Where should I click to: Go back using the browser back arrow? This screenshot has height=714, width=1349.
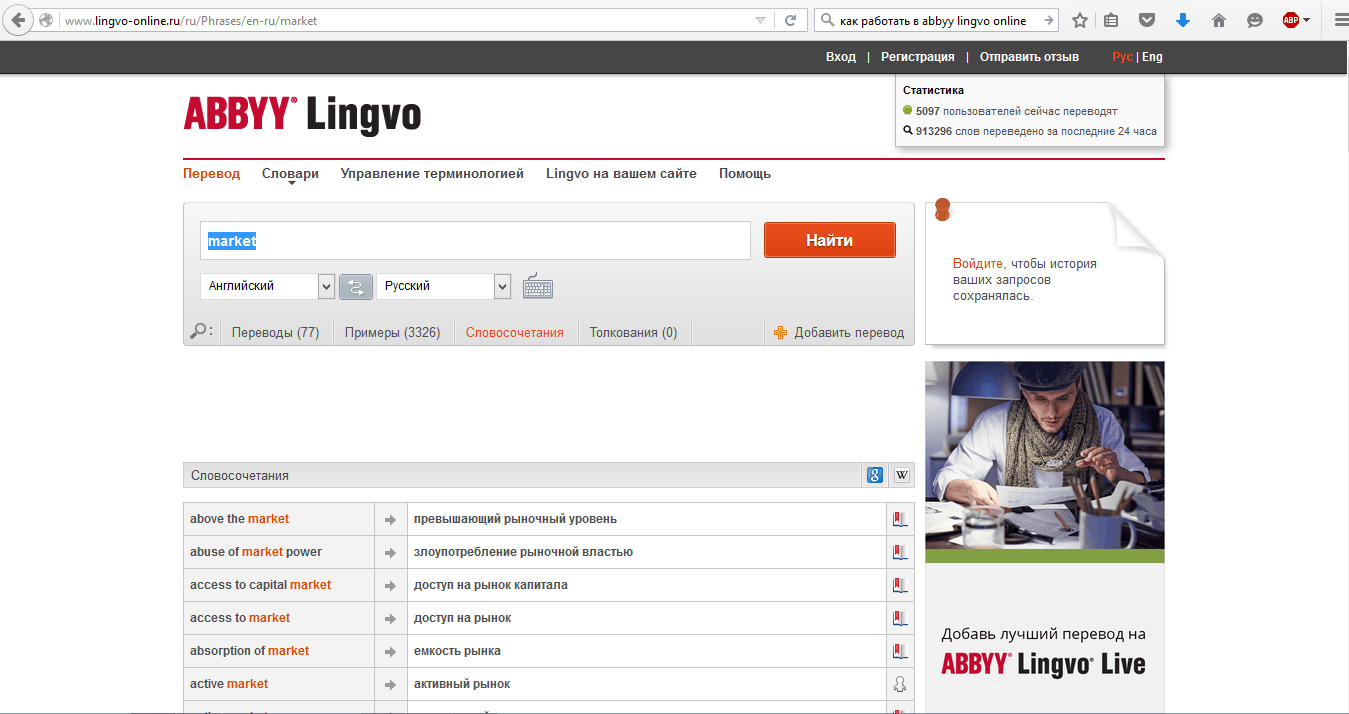[x=18, y=20]
